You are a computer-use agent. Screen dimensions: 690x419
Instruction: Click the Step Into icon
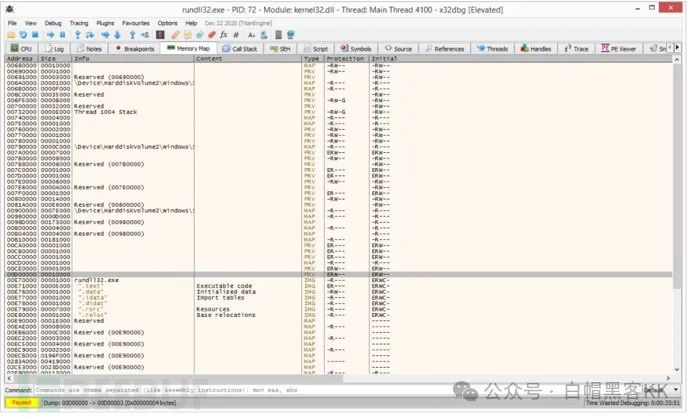click(78, 35)
